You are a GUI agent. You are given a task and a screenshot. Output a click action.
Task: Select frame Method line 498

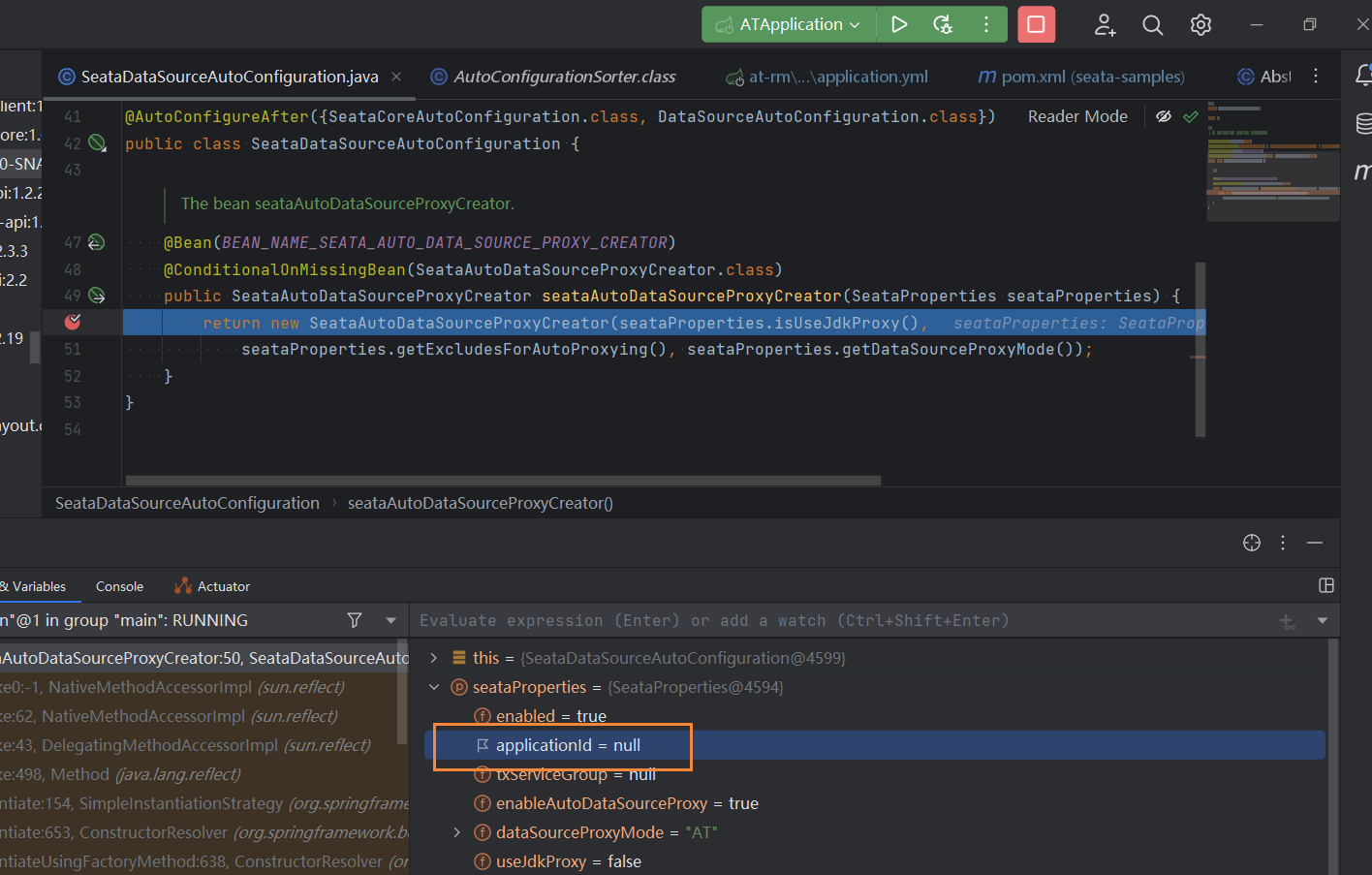204,774
